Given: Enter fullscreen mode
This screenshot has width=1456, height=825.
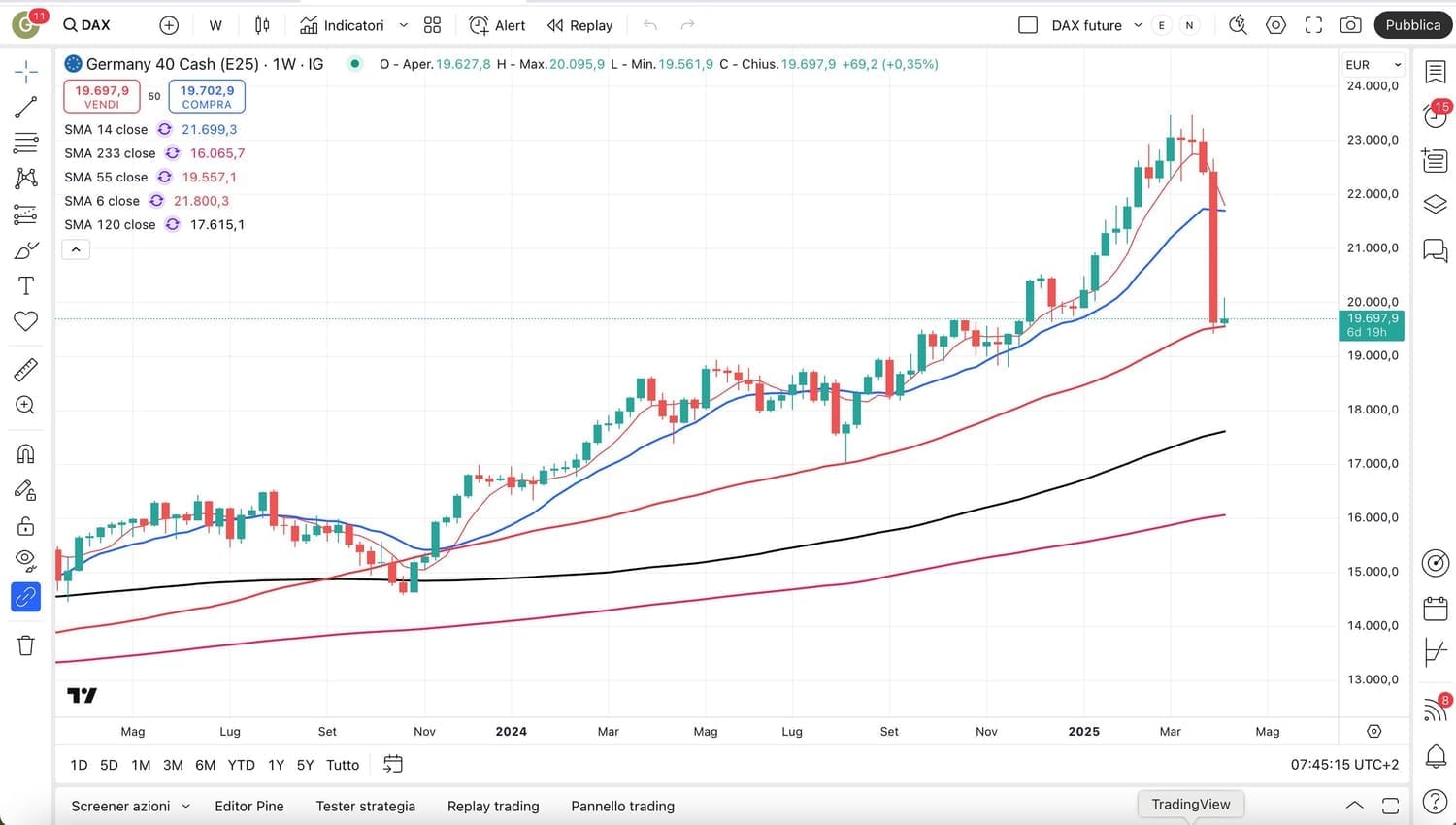Looking at the screenshot, I should tap(1313, 25).
